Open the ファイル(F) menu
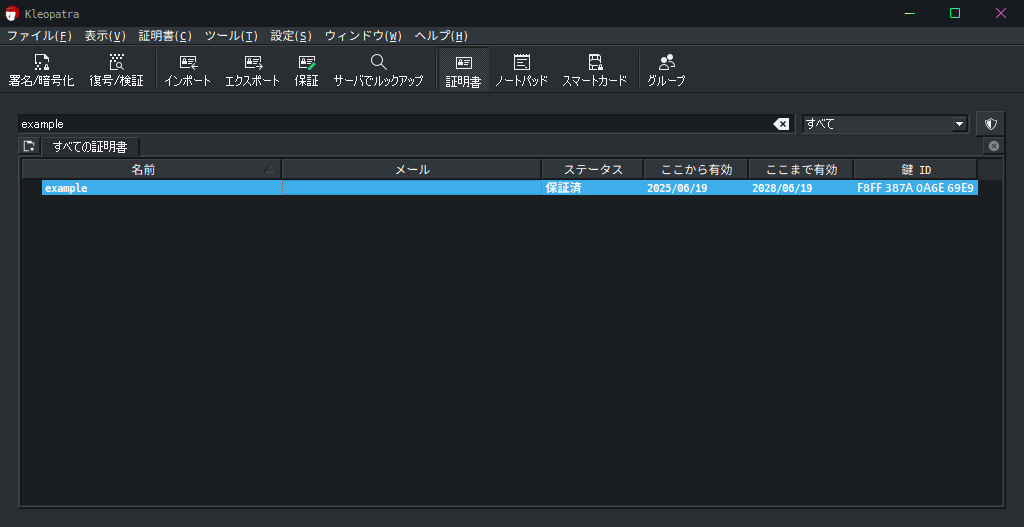This screenshot has width=1024, height=527. pyautogui.click(x=39, y=36)
